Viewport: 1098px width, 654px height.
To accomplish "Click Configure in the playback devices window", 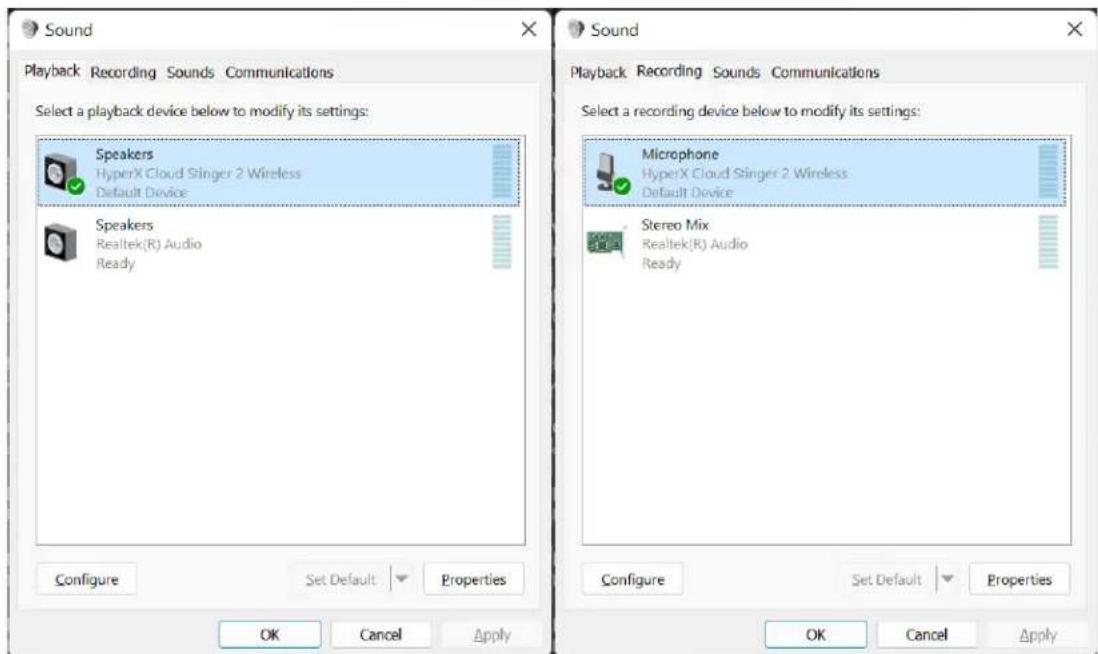I will 86,579.
